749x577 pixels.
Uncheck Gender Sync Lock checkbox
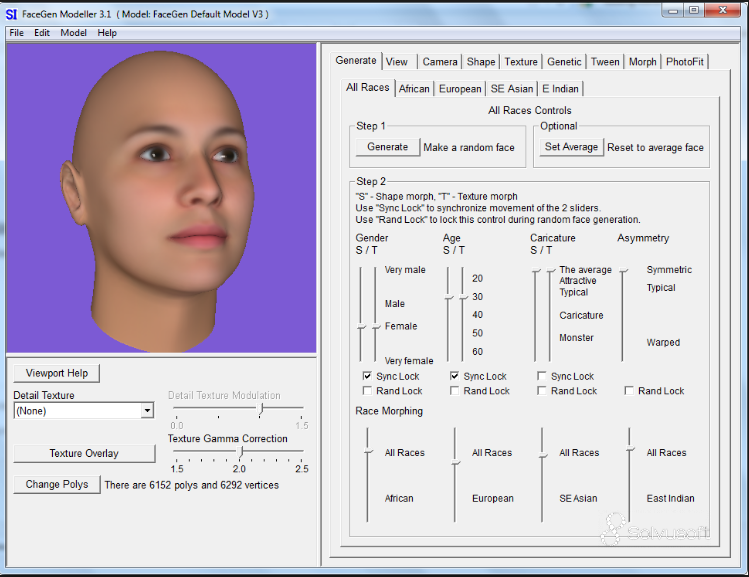click(367, 376)
